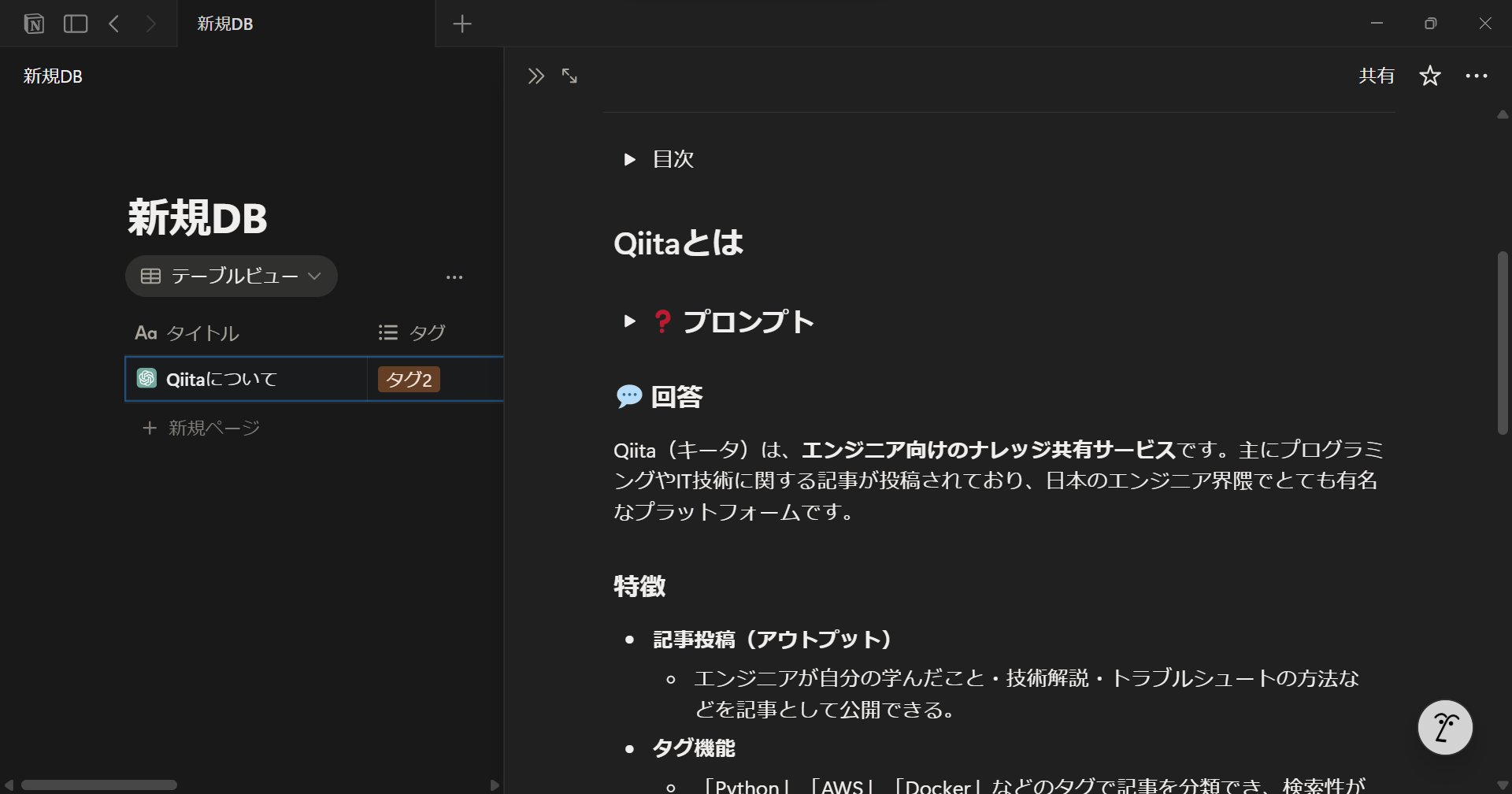
Task: Switch to the 新規DB tab
Action: pos(224,24)
